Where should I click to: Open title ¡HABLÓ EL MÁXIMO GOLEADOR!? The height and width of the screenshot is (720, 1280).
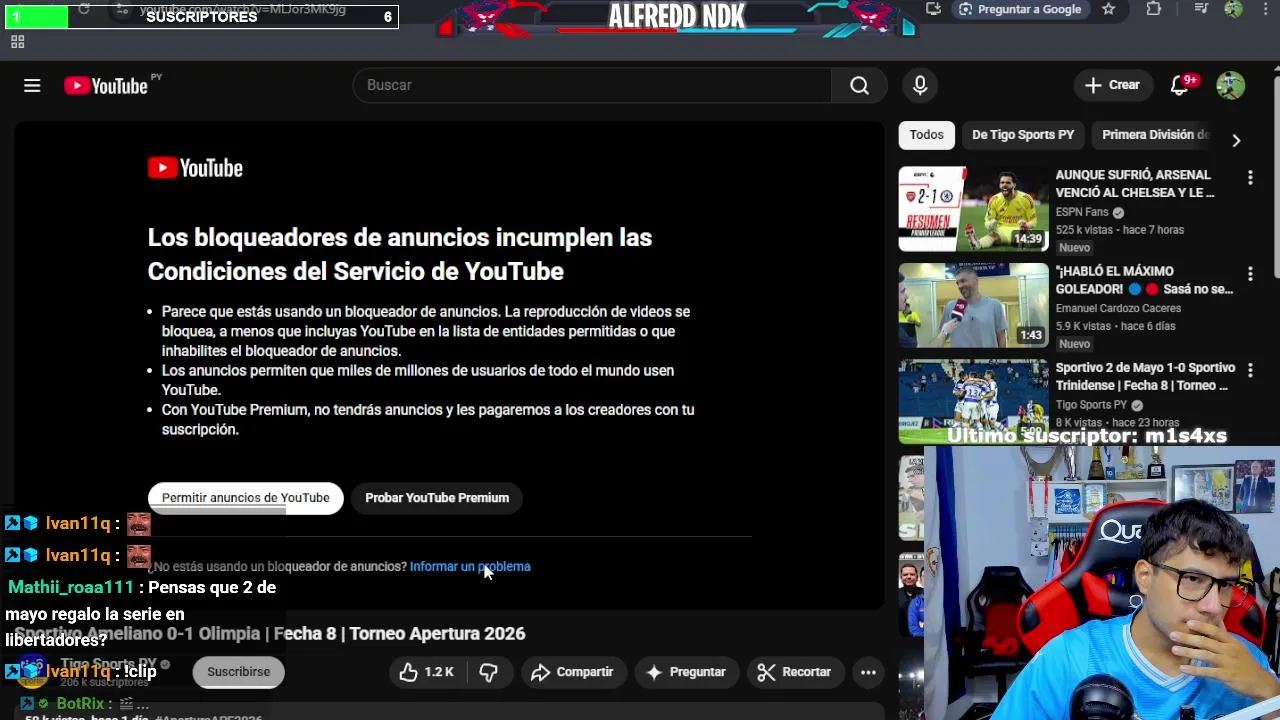click(1144, 280)
